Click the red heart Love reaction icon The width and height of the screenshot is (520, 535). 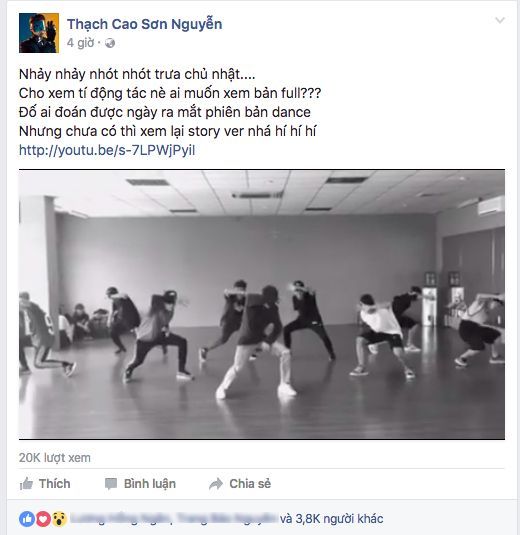[43, 519]
